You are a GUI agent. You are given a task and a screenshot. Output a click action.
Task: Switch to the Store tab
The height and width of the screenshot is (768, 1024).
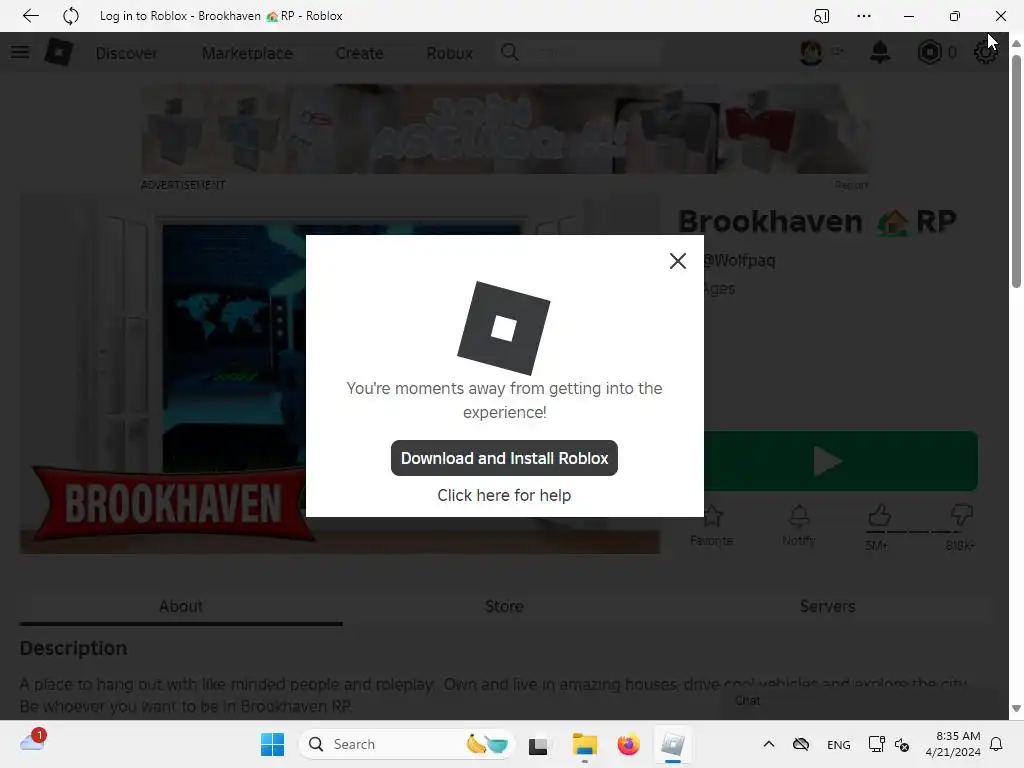tap(504, 606)
